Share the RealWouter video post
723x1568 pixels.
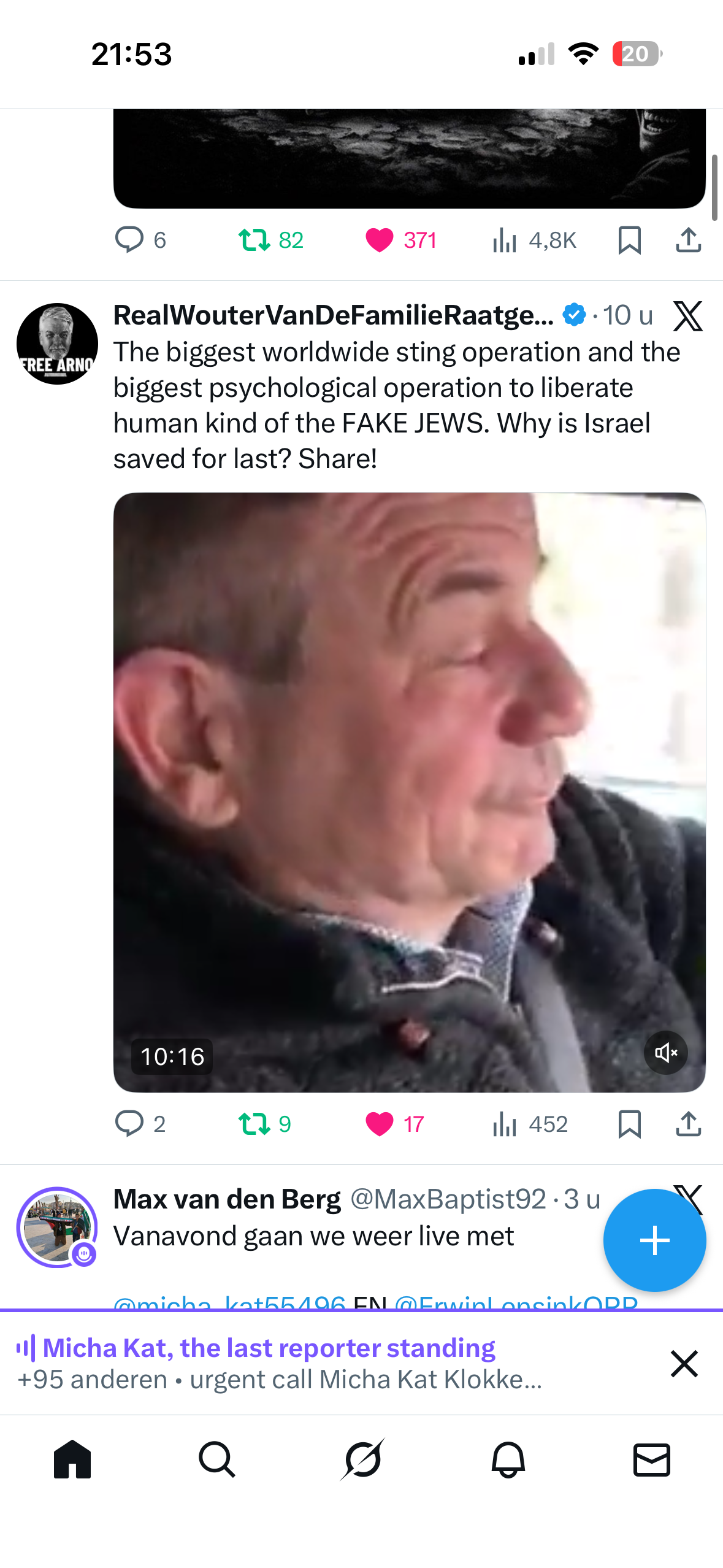tap(689, 1124)
